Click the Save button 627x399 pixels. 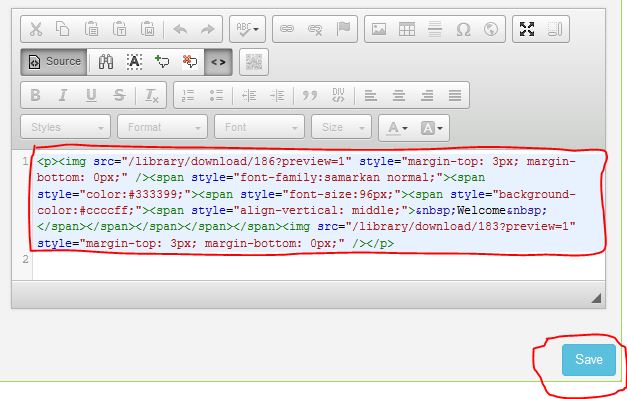click(589, 359)
